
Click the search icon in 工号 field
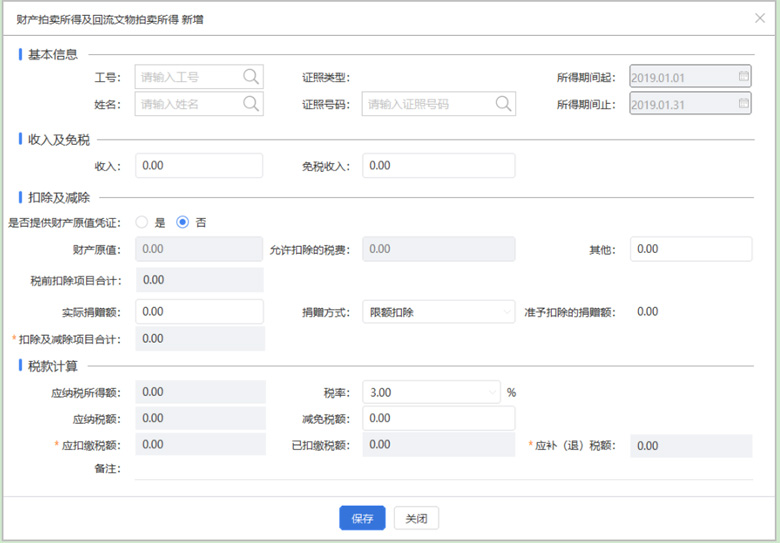point(250,76)
